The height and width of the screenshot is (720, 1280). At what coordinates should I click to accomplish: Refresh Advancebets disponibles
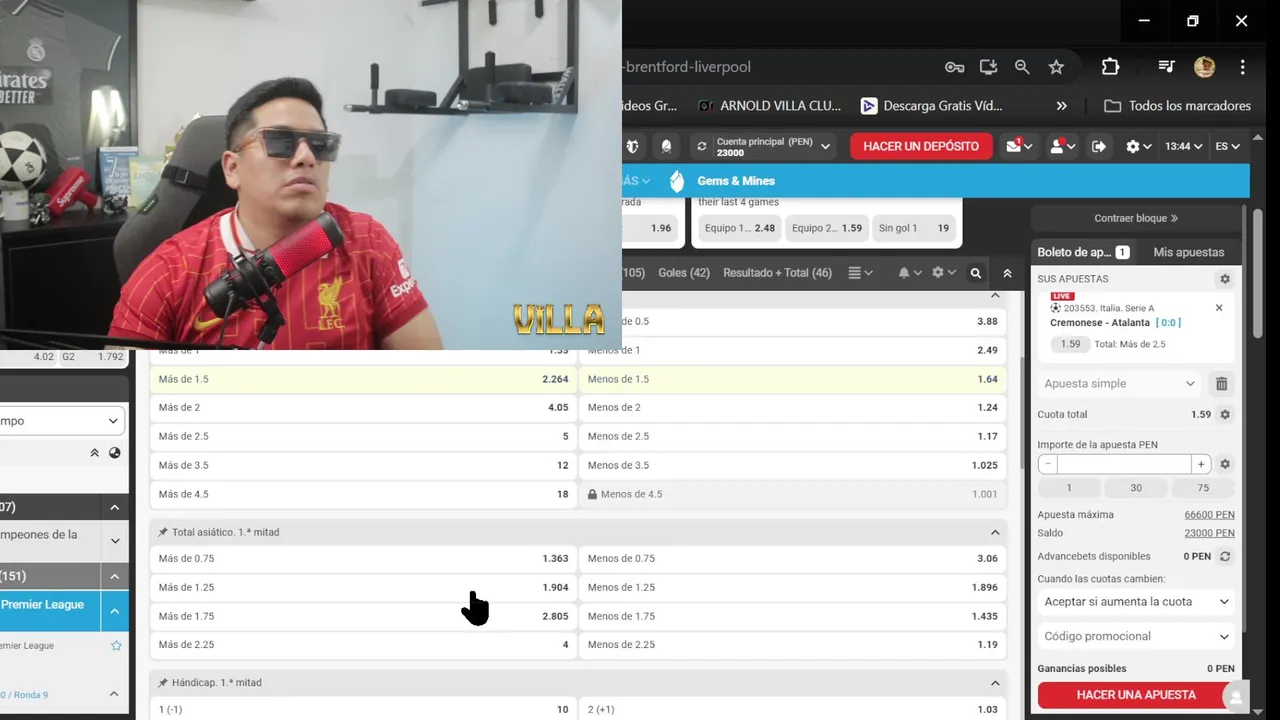[1225, 557]
